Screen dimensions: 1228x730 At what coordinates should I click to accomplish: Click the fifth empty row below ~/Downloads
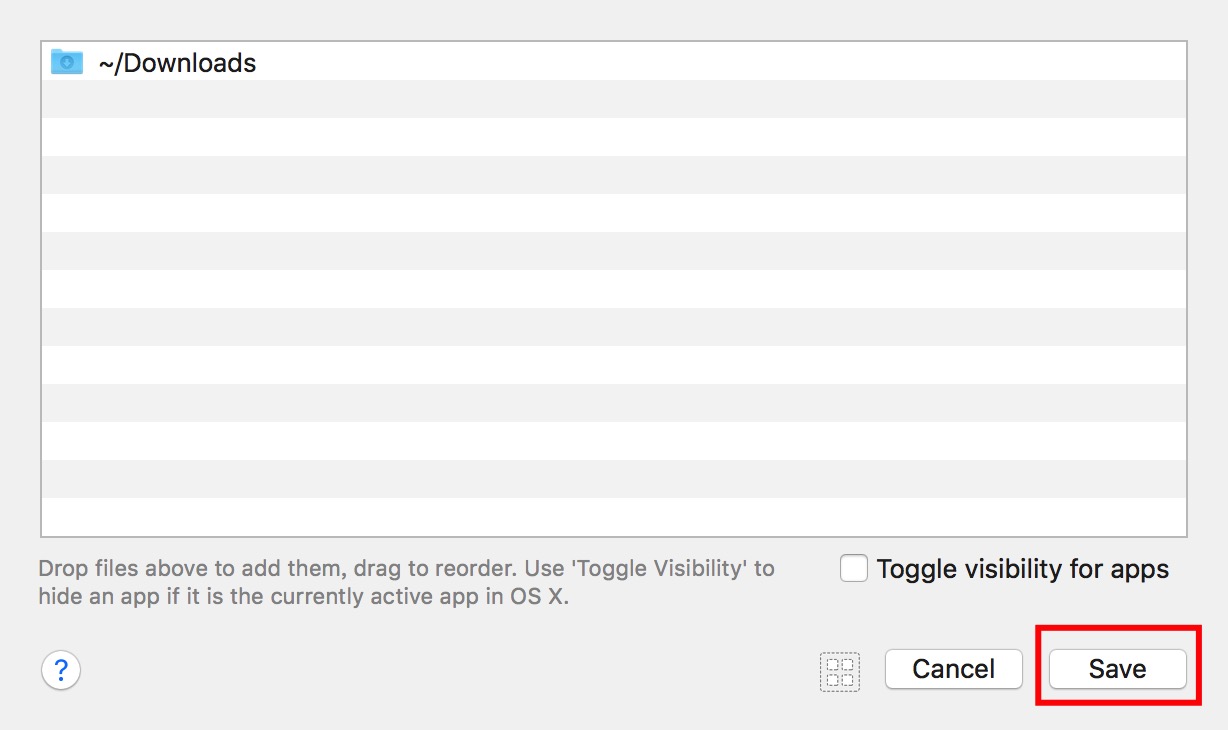614,251
